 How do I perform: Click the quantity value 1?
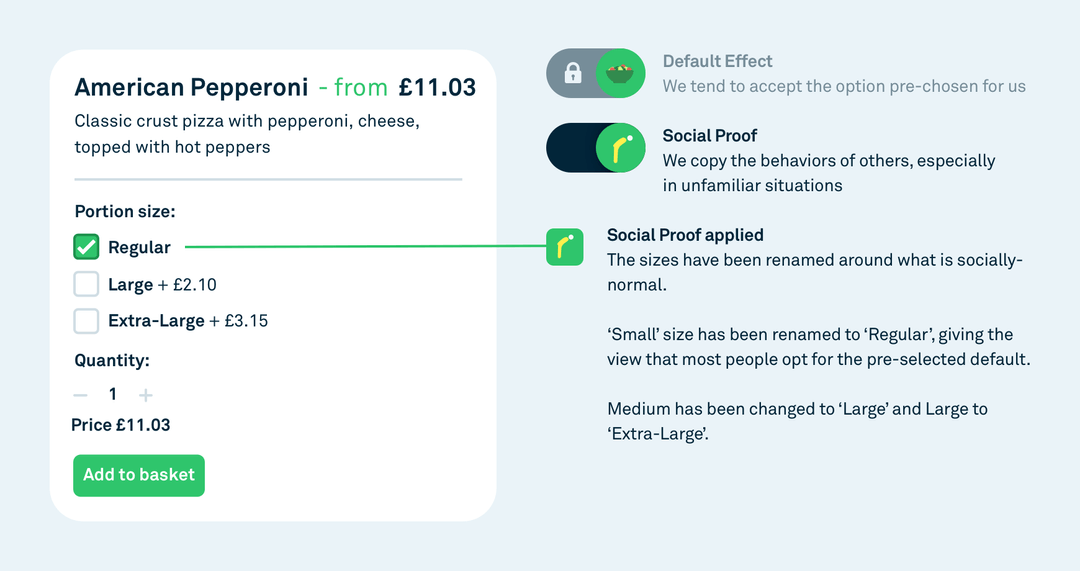pyautogui.click(x=113, y=394)
